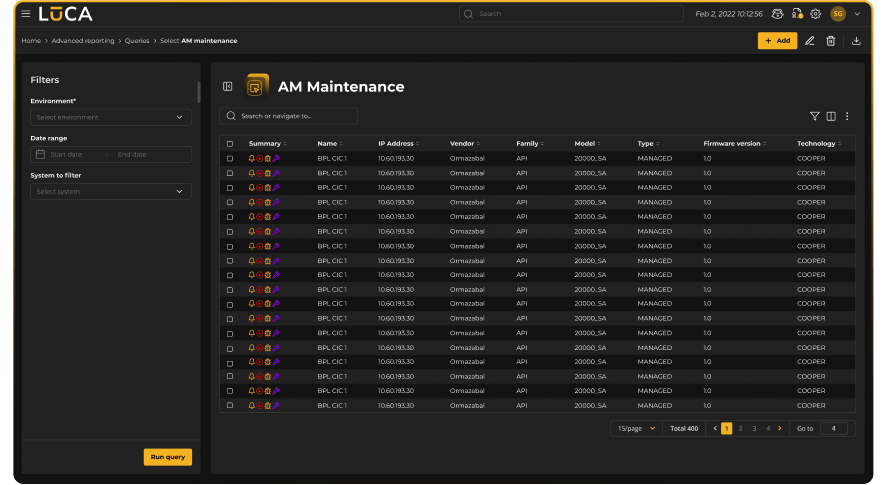Click the pencil edit icon in top toolbar
This screenshot has width=887, height=485.
pos(810,41)
